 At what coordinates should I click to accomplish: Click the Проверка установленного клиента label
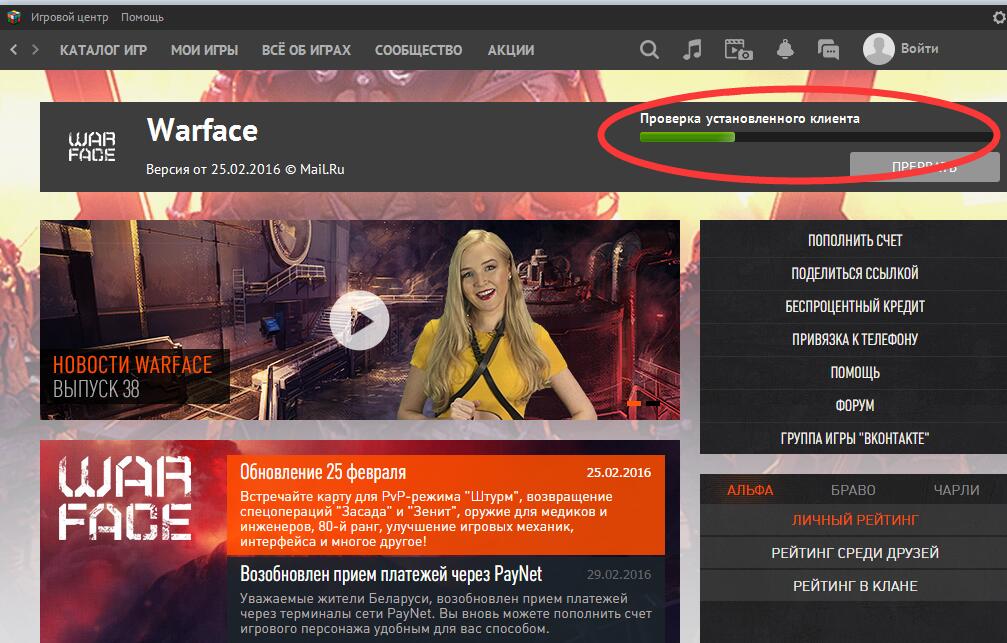[749, 119]
